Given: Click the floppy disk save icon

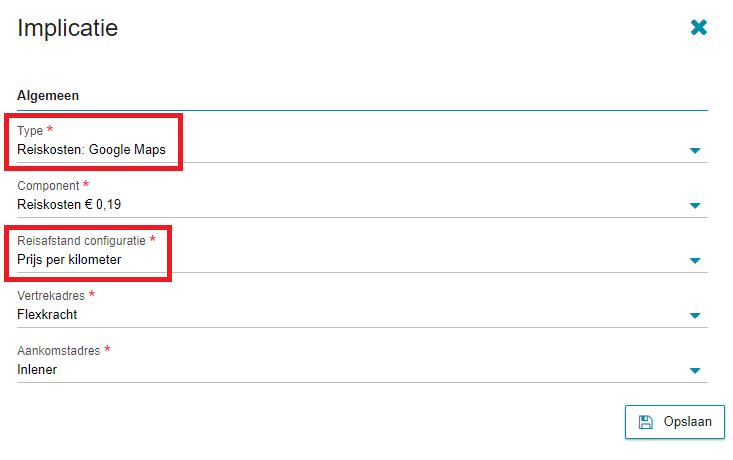Looking at the screenshot, I should pyautogui.click(x=646, y=422).
